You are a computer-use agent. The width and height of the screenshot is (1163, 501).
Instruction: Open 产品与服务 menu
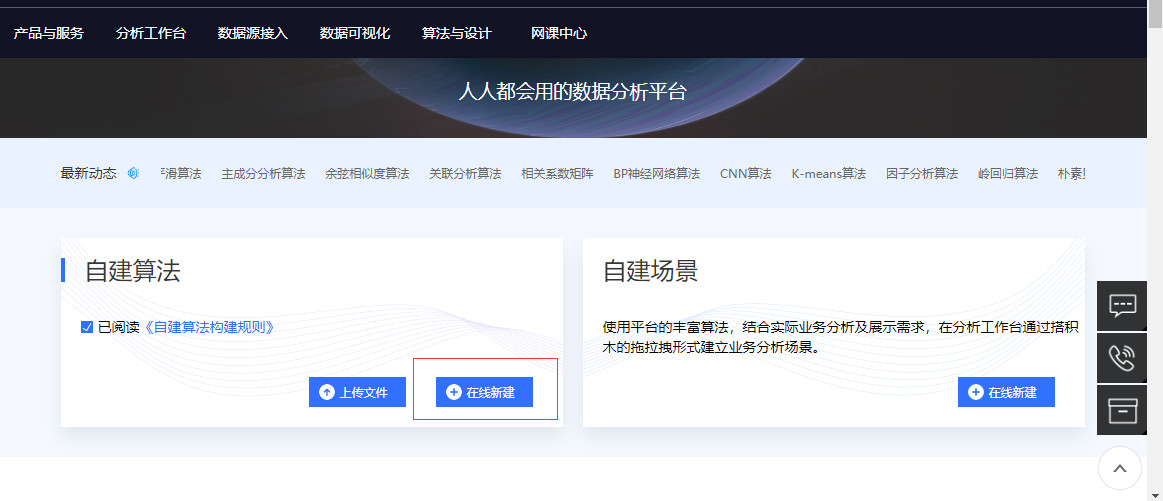point(49,33)
